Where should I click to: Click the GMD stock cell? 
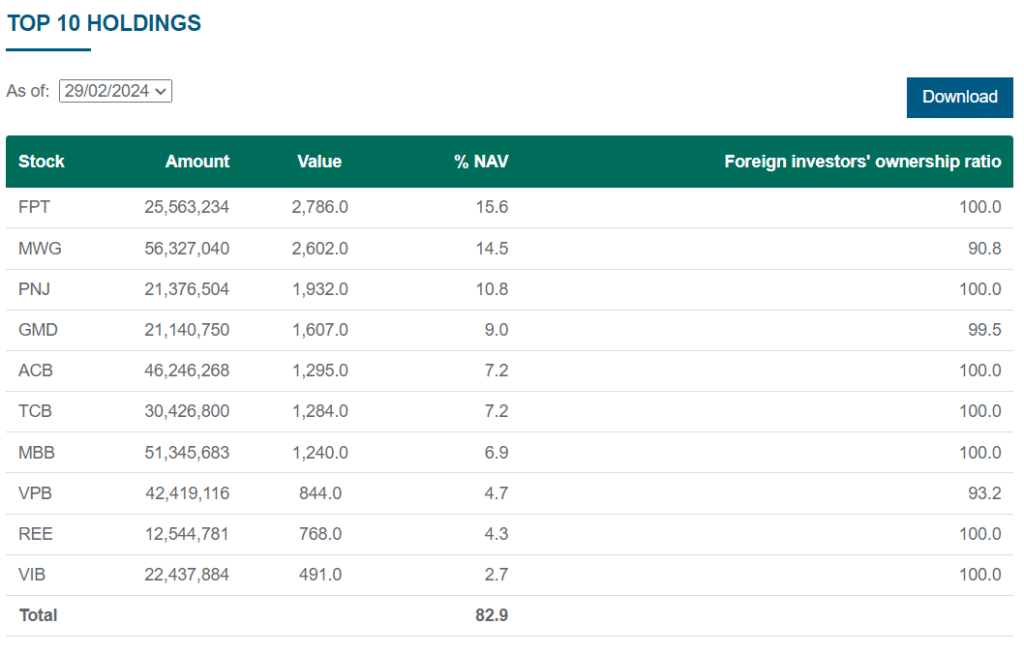[x=38, y=329]
